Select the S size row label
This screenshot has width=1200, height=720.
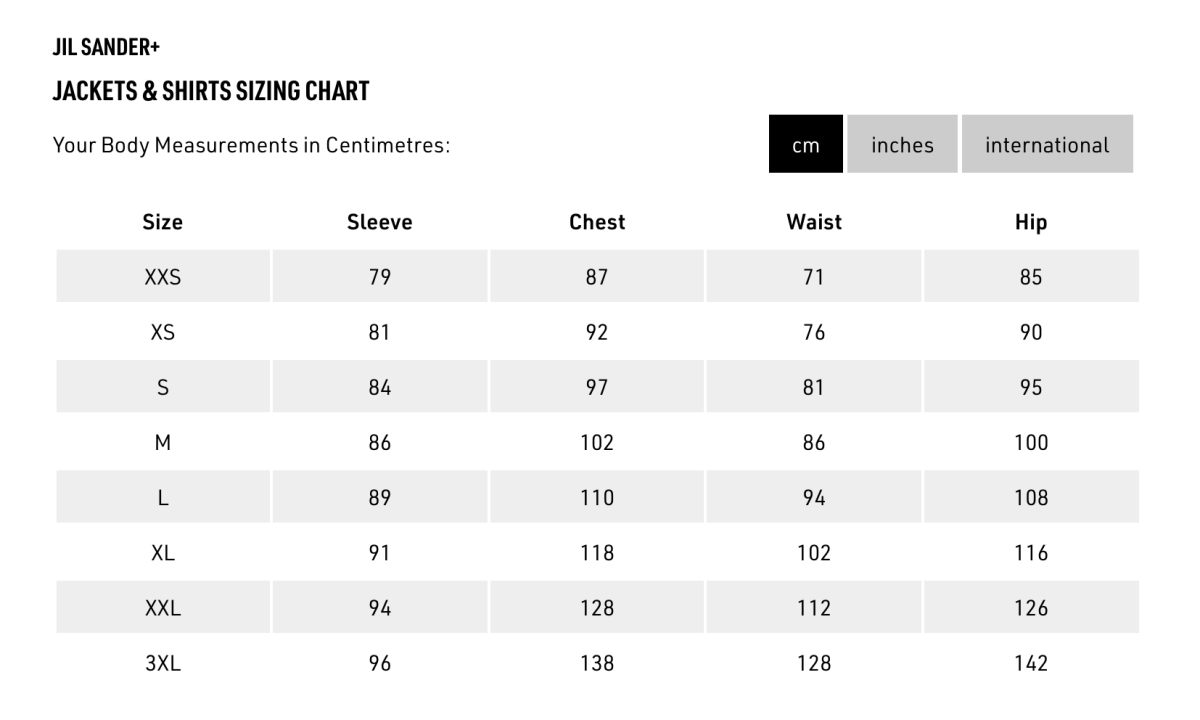click(x=163, y=387)
